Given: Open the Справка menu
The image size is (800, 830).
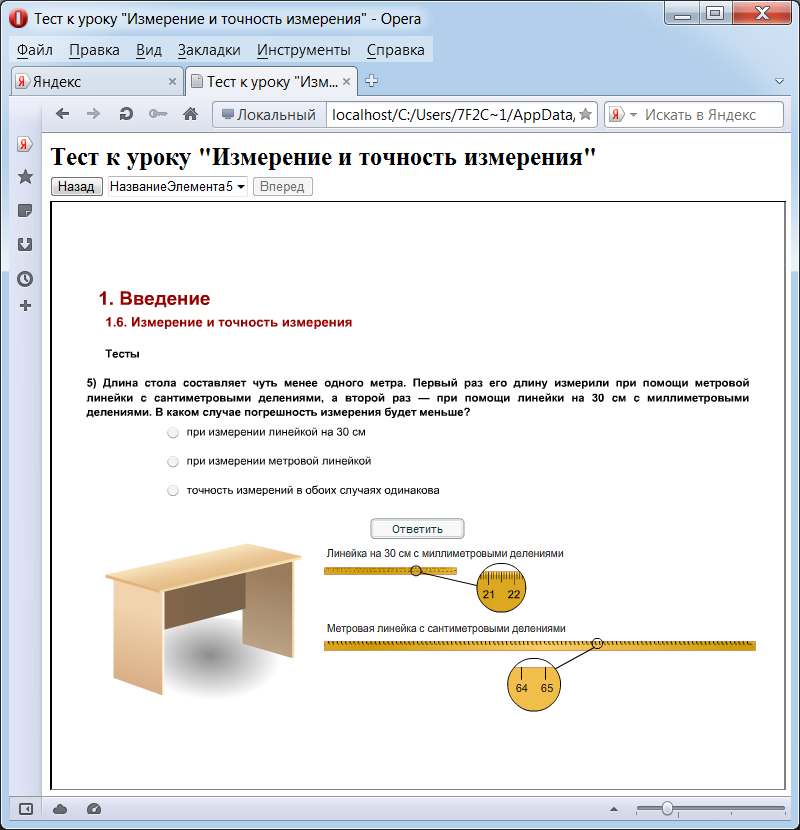Looking at the screenshot, I should (x=395, y=50).
